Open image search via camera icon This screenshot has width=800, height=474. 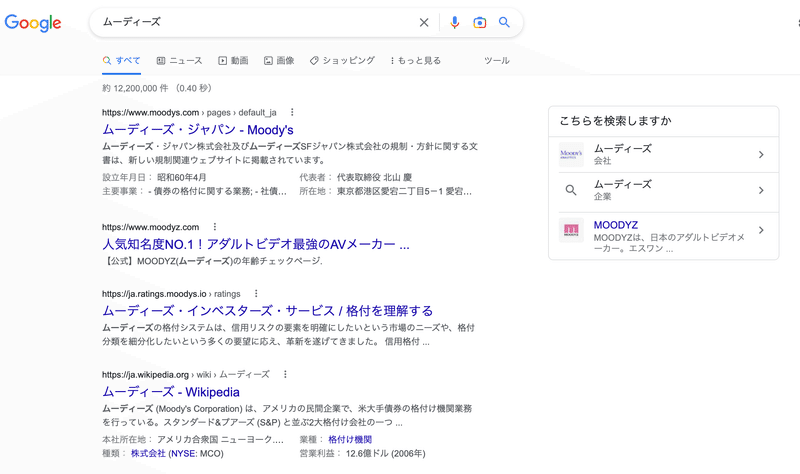tap(480, 22)
